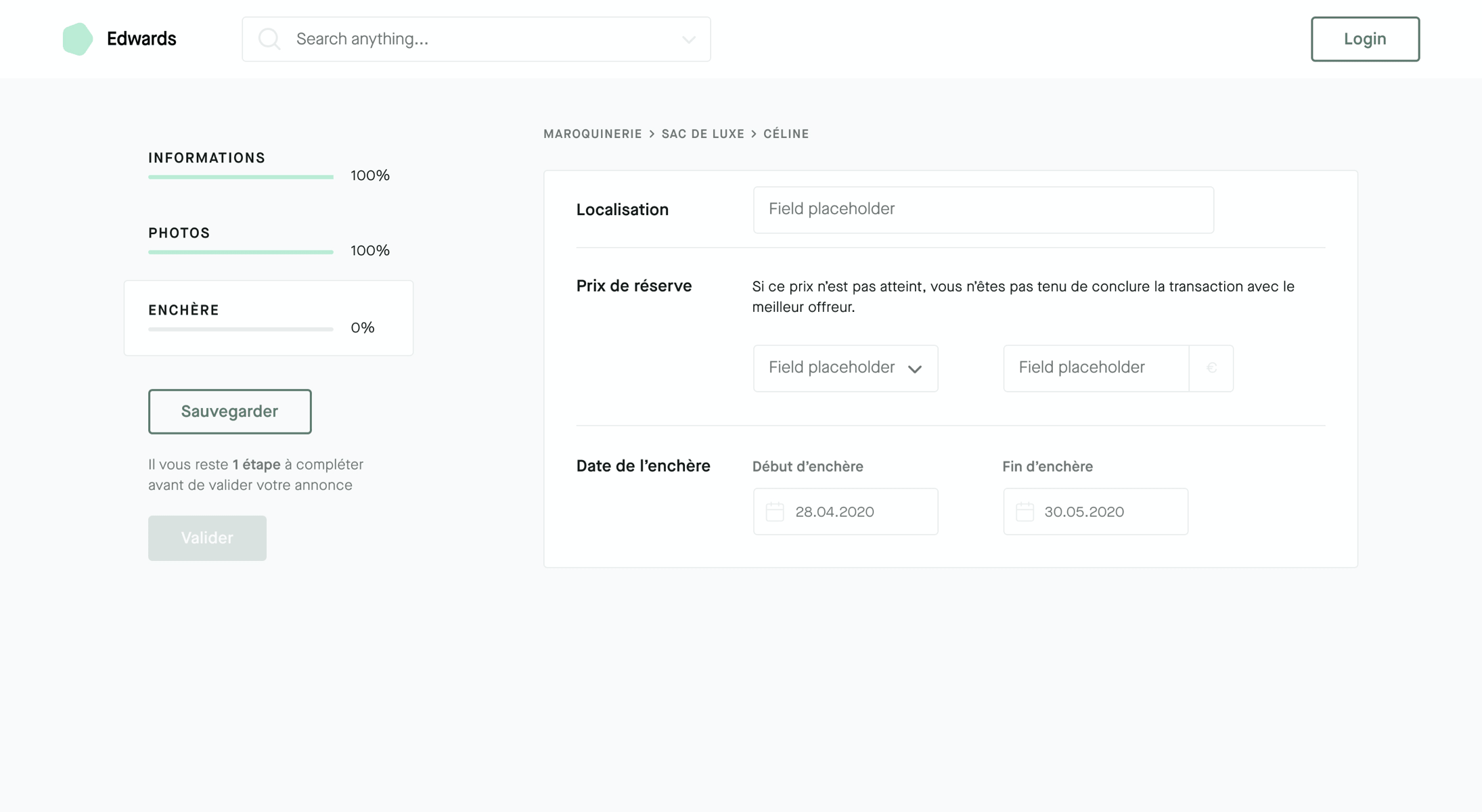Click the calendar icon for Début d'enchère

tap(775, 512)
